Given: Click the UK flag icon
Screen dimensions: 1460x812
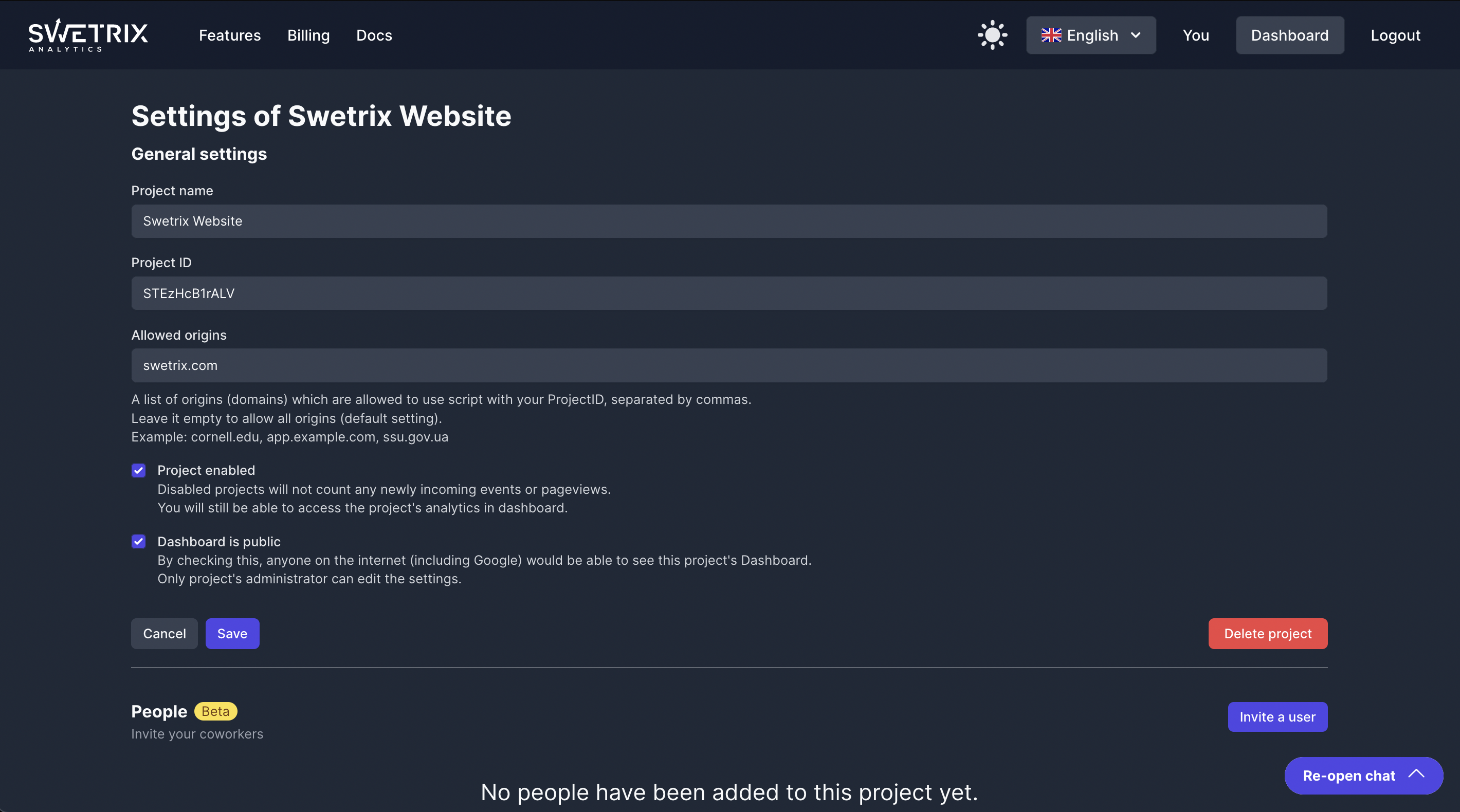Looking at the screenshot, I should (x=1051, y=35).
